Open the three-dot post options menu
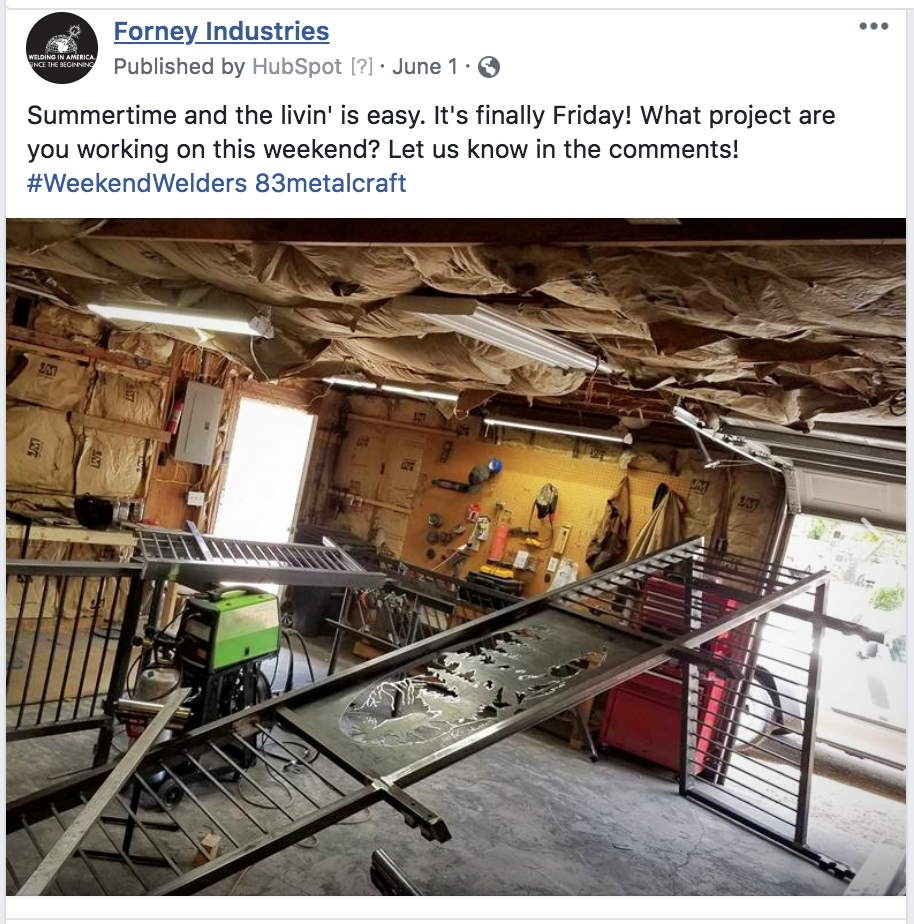This screenshot has width=914, height=924. coord(873,26)
